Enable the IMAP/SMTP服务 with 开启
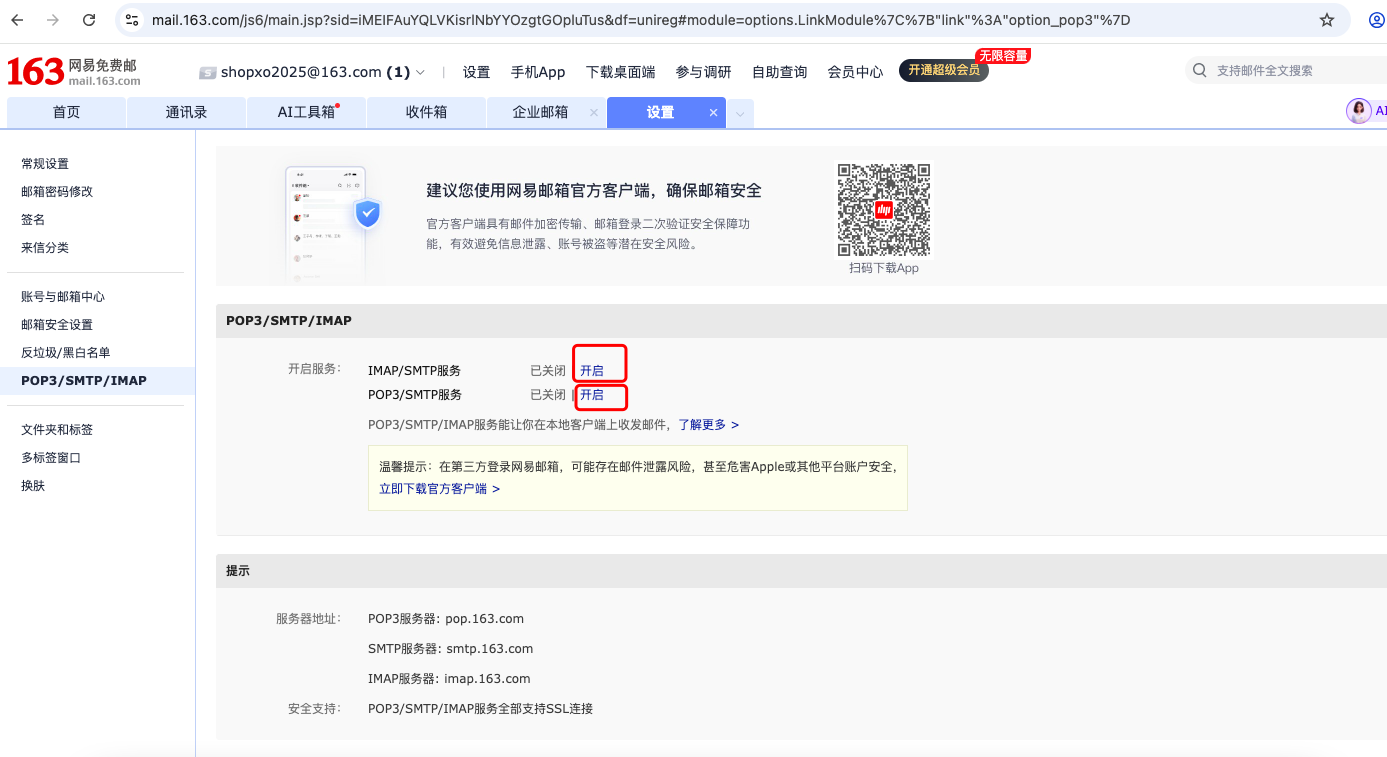 pos(592,371)
